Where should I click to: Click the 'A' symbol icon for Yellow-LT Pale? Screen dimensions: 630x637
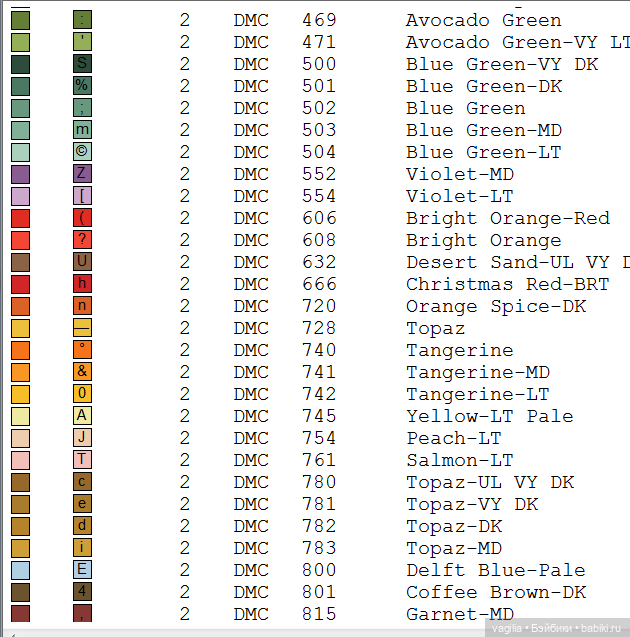coord(82,416)
